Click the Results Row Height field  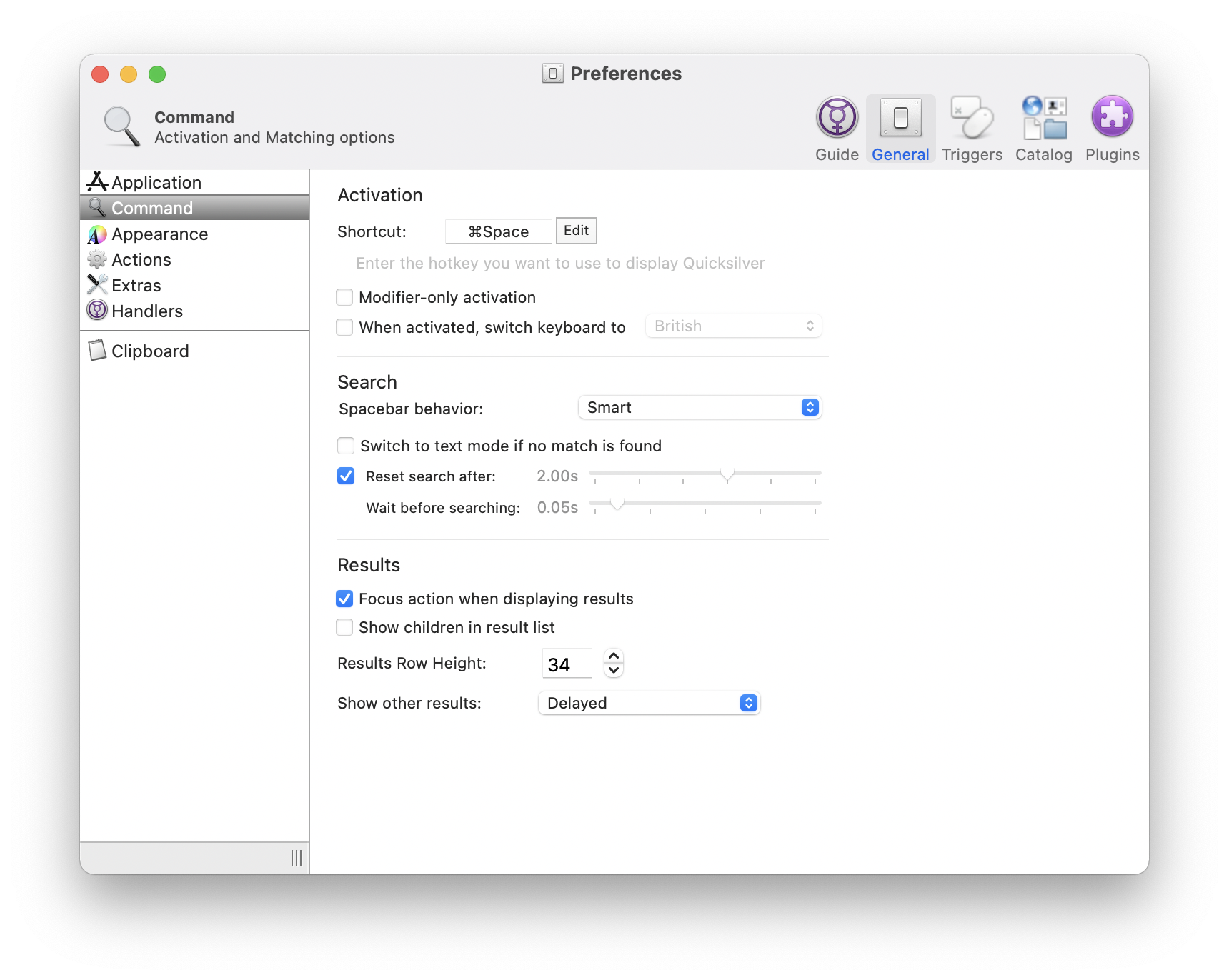pos(567,664)
